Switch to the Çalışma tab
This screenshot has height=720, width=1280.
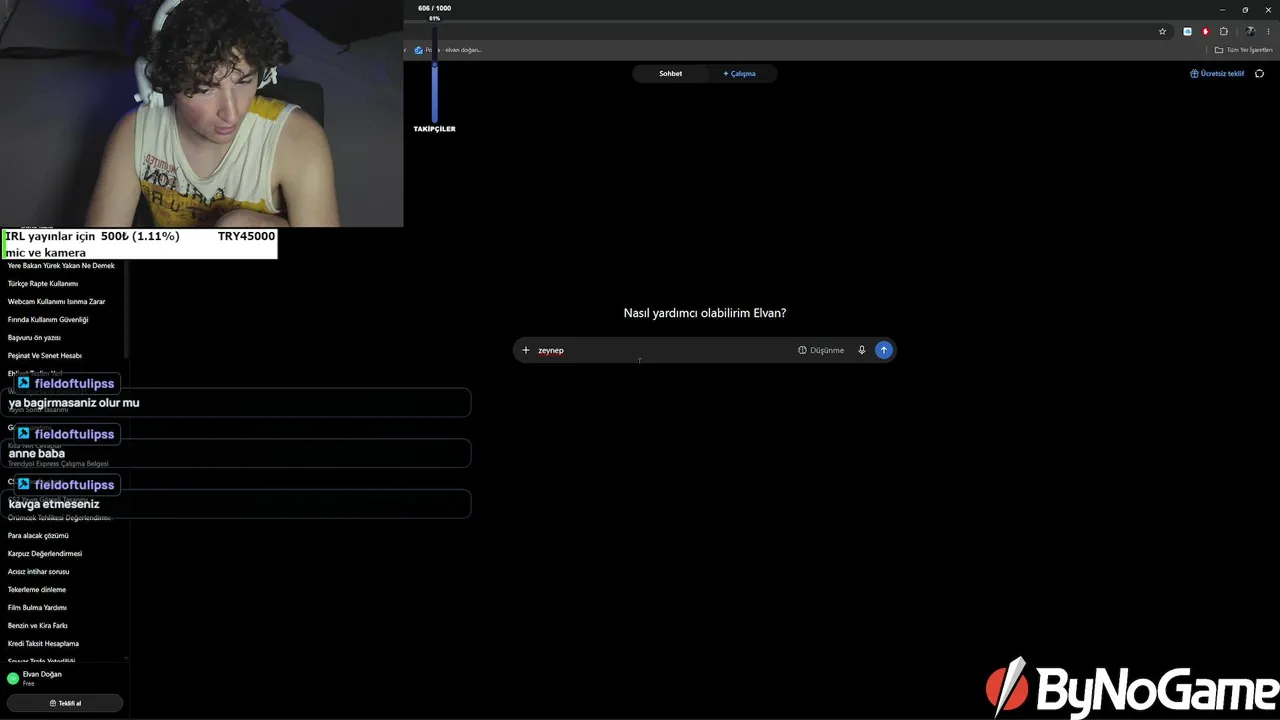pyautogui.click(x=739, y=73)
